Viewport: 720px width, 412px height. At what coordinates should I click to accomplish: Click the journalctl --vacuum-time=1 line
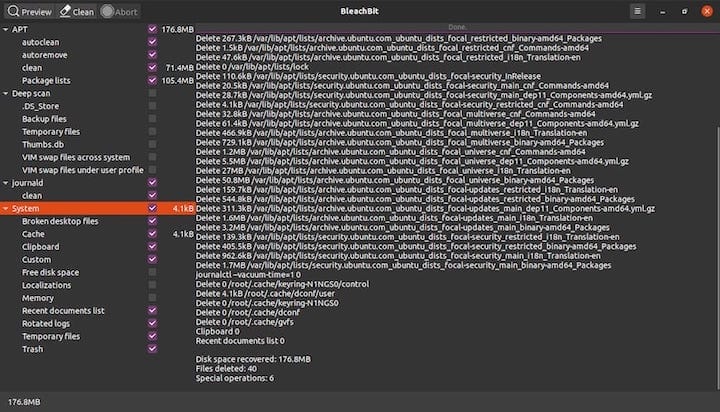[x=248, y=275]
